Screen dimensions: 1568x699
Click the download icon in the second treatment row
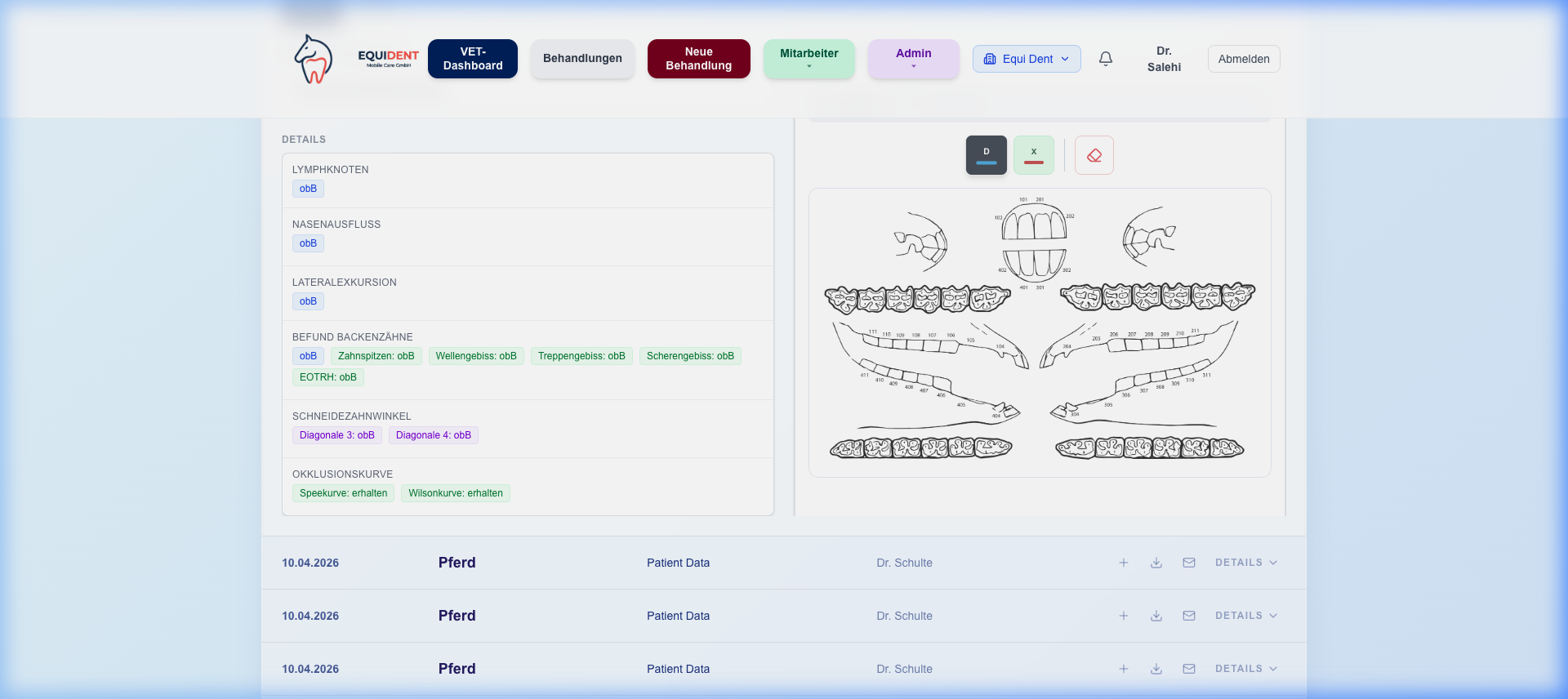click(x=1156, y=616)
